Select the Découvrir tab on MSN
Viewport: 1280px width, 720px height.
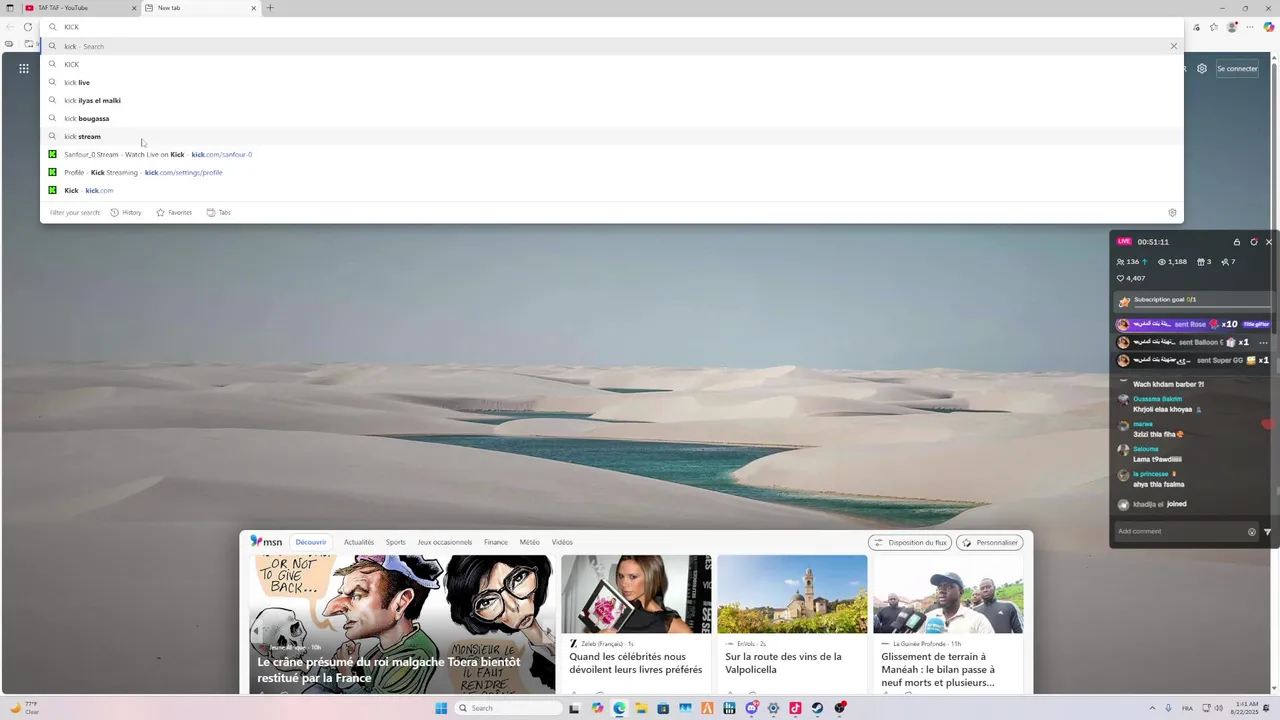(x=311, y=542)
